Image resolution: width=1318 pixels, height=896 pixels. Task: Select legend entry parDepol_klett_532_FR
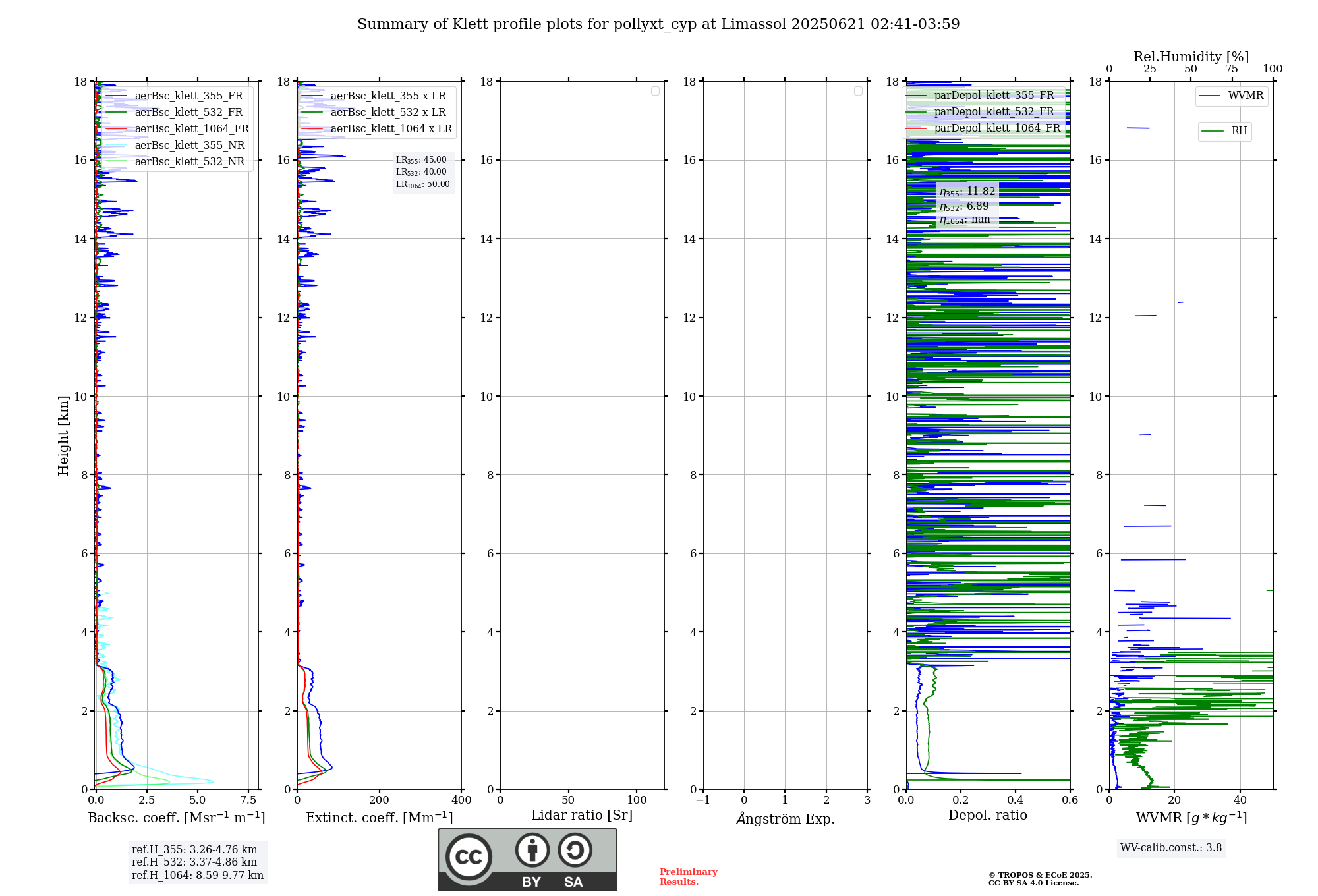[980, 111]
